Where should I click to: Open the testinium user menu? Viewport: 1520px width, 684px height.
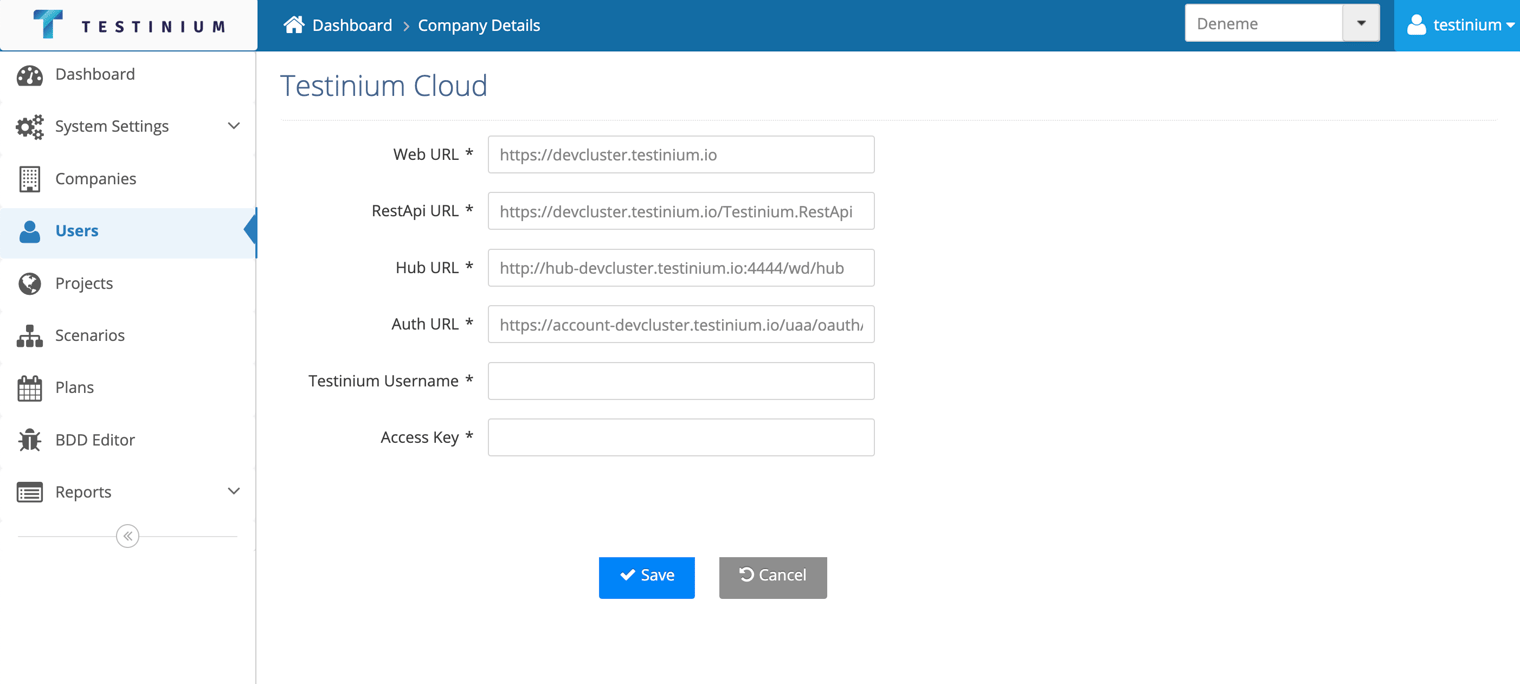pos(1458,25)
